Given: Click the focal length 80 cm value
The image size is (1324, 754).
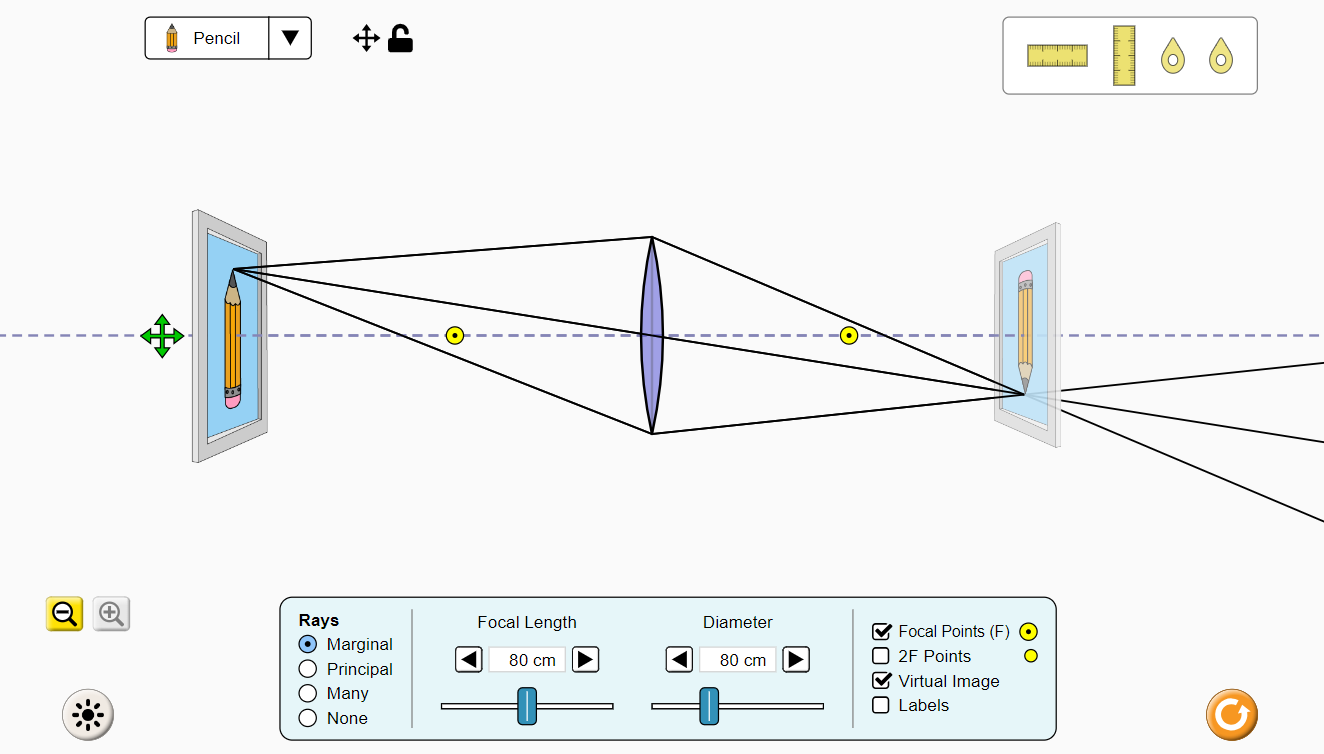Looking at the screenshot, I should (527, 660).
